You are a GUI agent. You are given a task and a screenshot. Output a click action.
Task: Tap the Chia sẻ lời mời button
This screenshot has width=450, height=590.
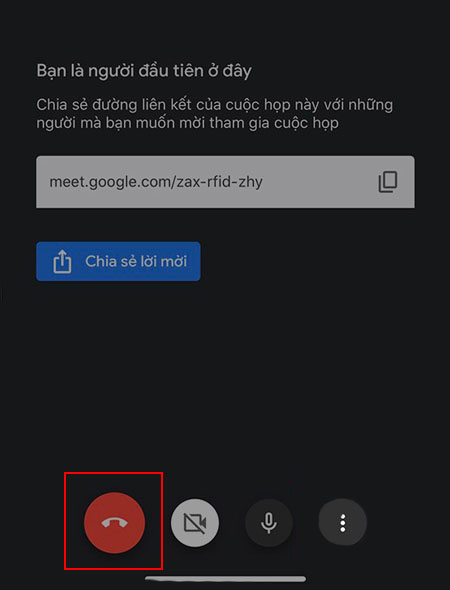pos(118,261)
